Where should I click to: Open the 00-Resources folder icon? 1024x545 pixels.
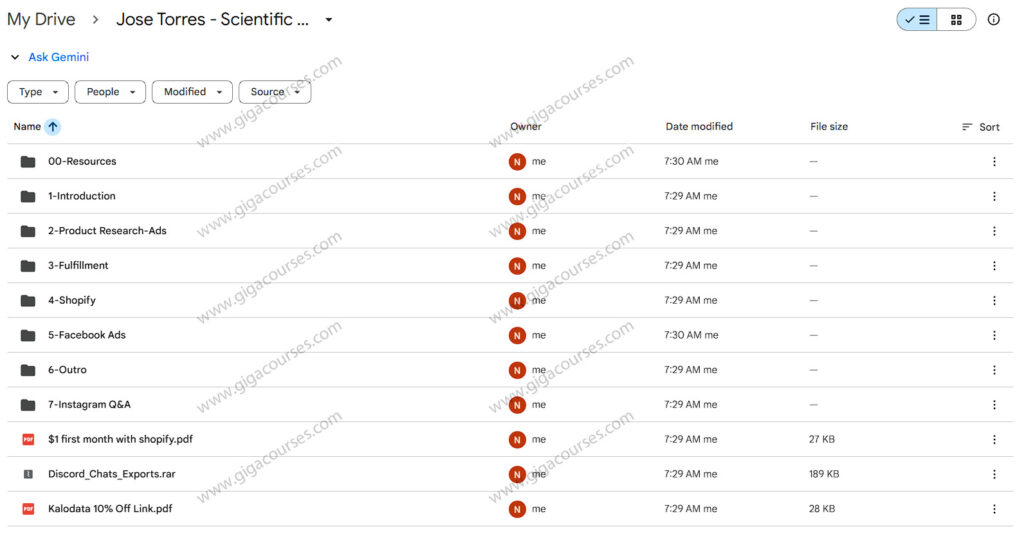(27, 161)
